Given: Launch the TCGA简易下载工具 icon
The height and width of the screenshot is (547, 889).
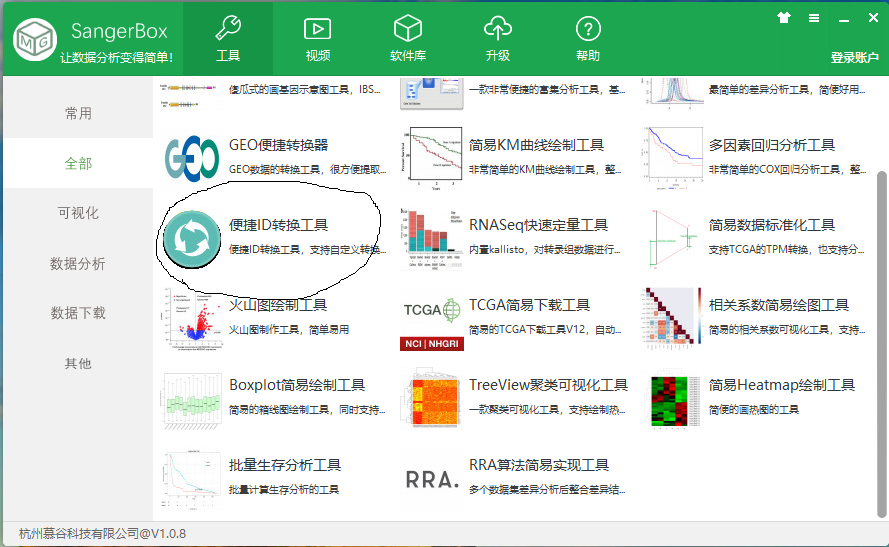Looking at the screenshot, I should pyautogui.click(x=430, y=318).
